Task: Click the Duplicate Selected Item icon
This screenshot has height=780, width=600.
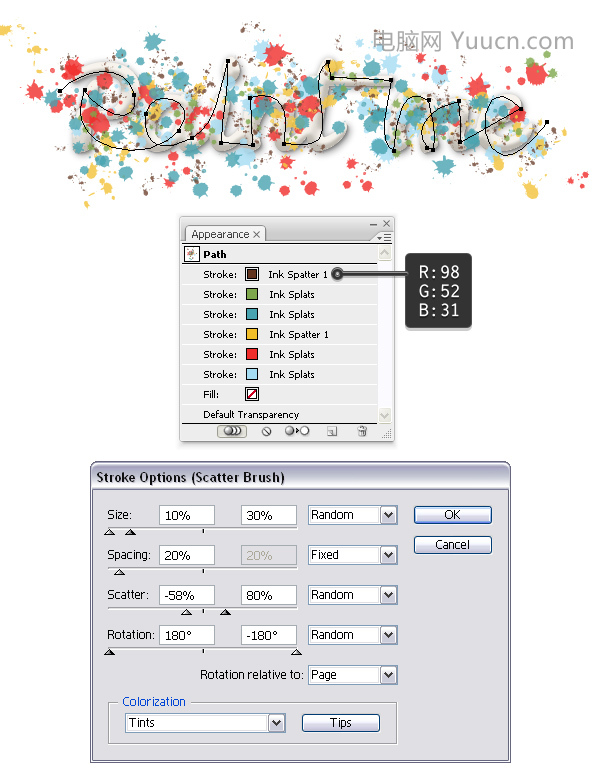Action: (332, 431)
